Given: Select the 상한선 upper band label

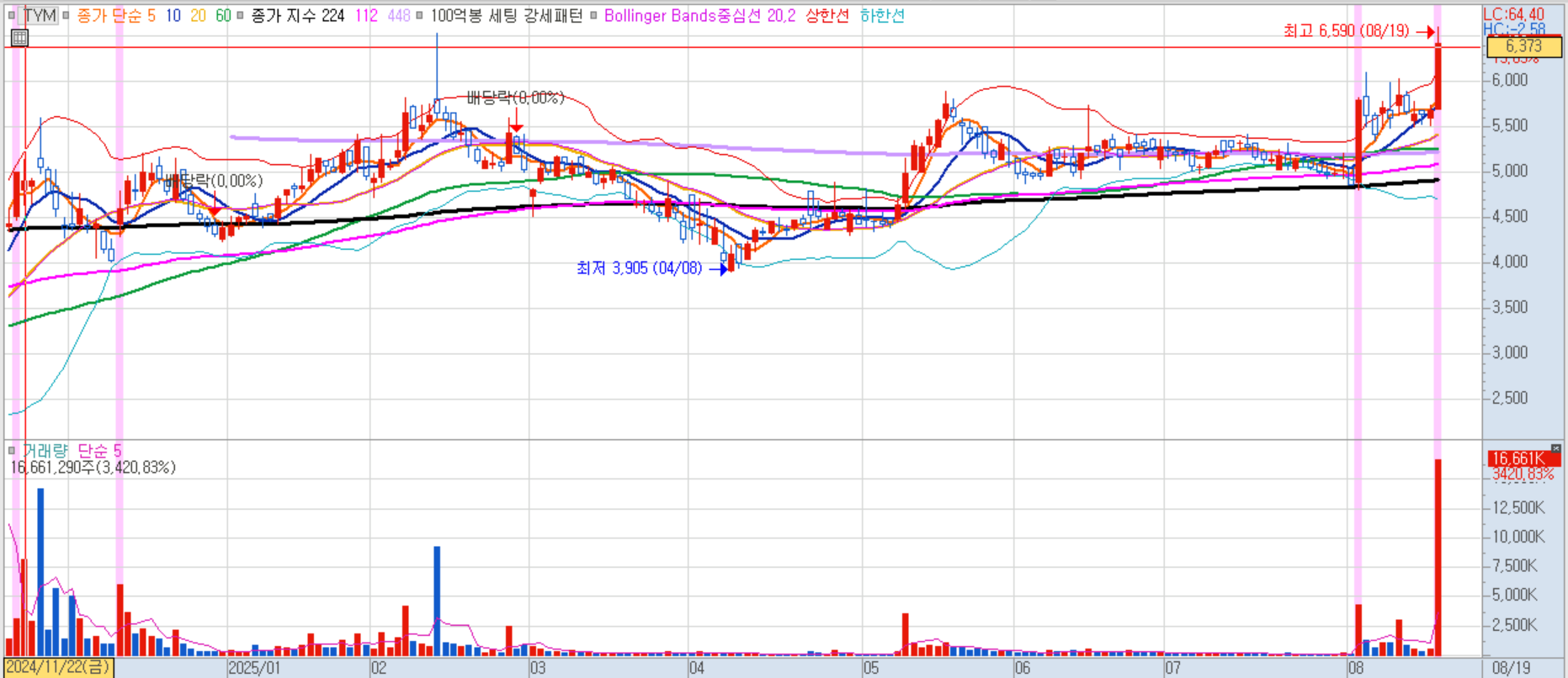Looking at the screenshot, I should pos(827,15).
